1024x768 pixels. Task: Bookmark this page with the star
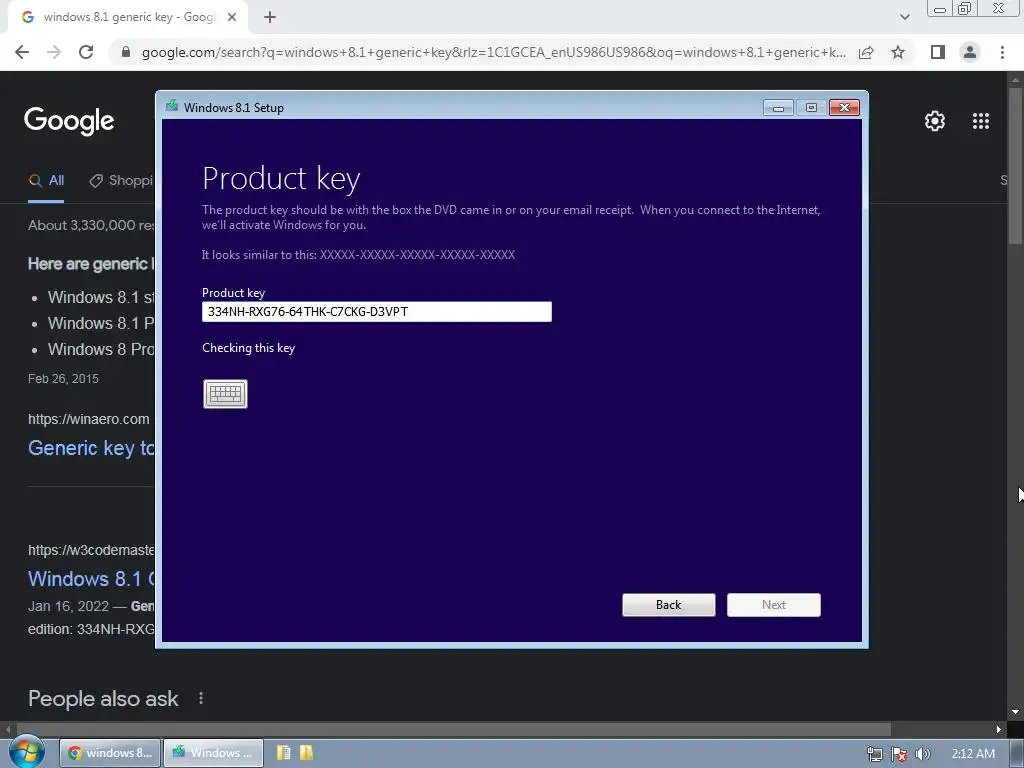click(899, 52)
